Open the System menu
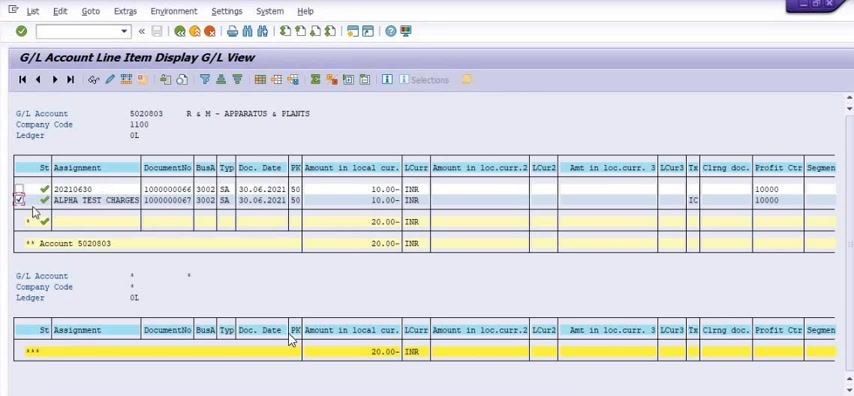Viewport: 854px width, 396px height. [270, 11]
